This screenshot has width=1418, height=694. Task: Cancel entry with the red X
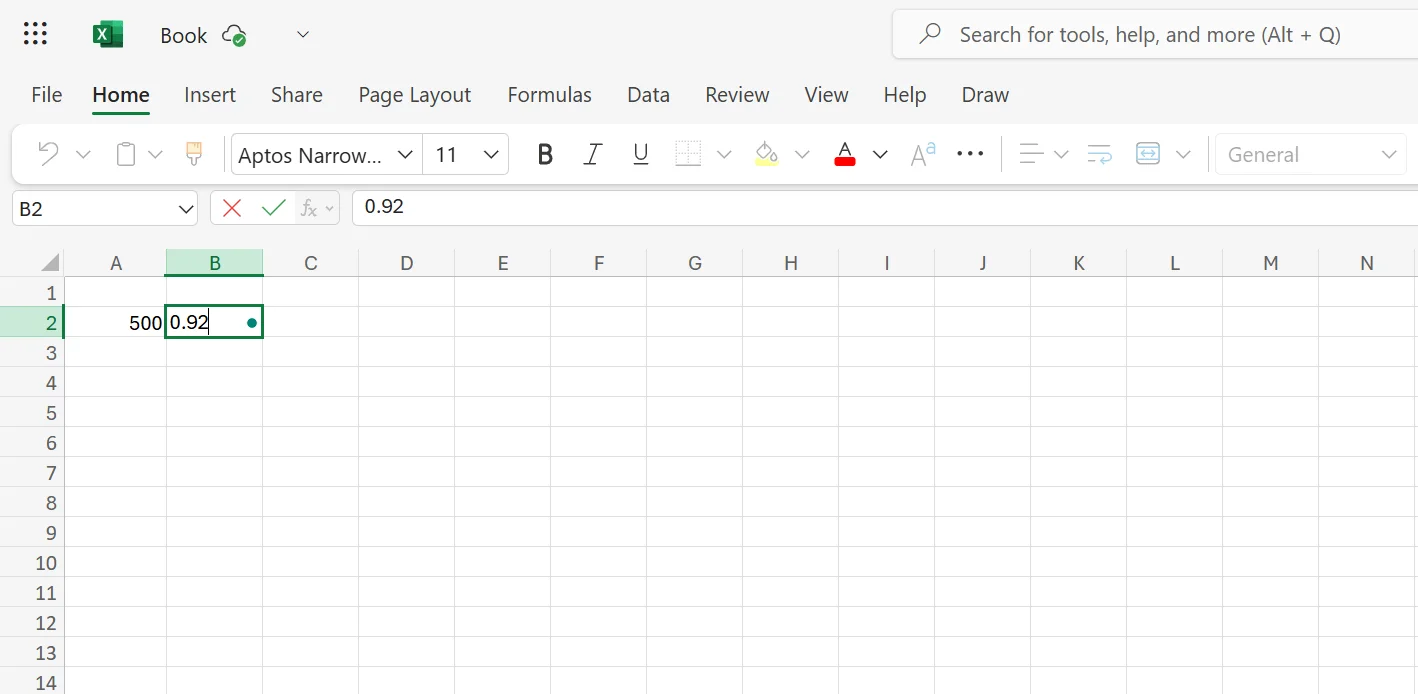click(x=231, y=207)
